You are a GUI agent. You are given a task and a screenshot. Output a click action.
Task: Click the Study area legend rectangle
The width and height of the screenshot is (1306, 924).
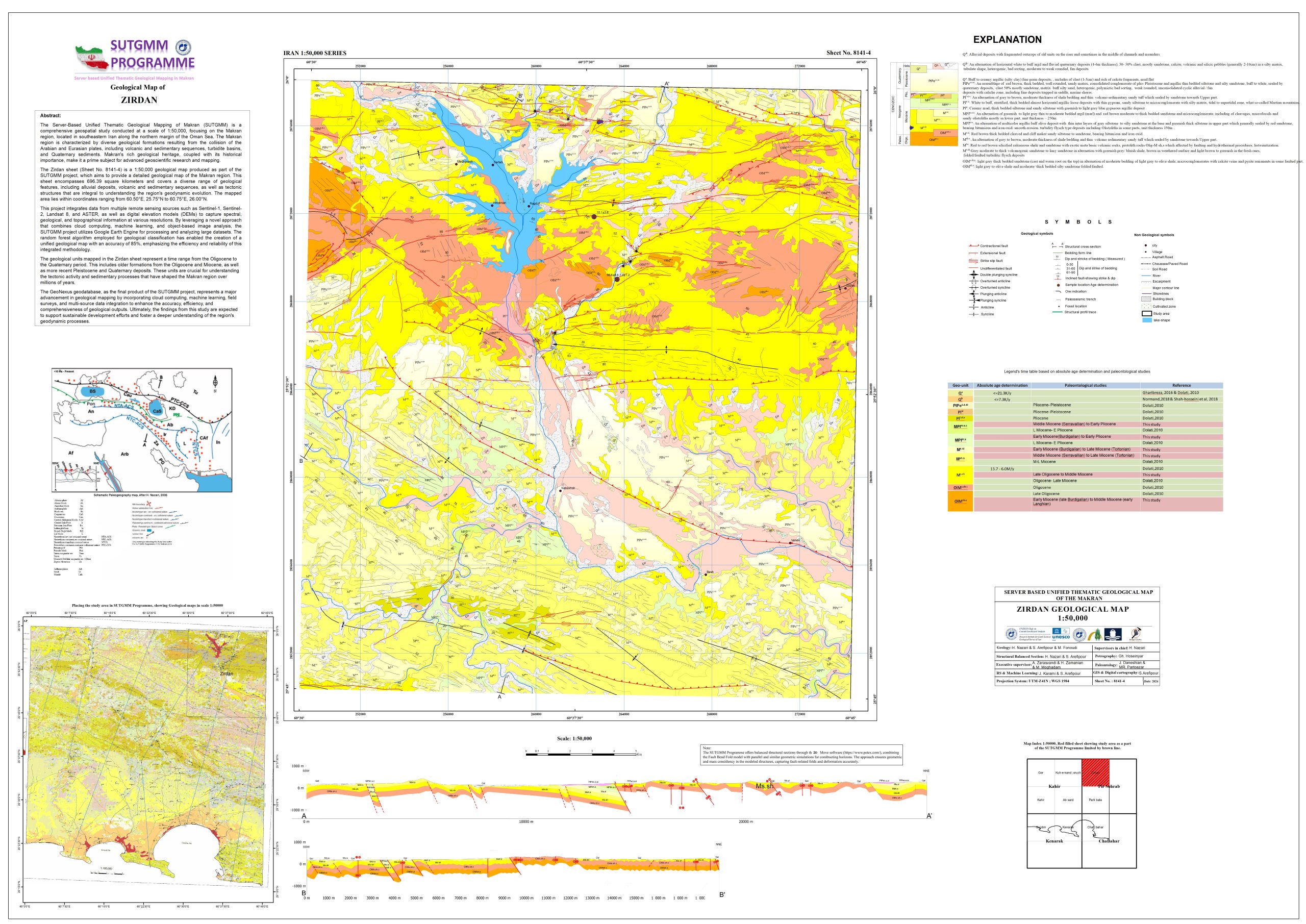coord(1146,313)
